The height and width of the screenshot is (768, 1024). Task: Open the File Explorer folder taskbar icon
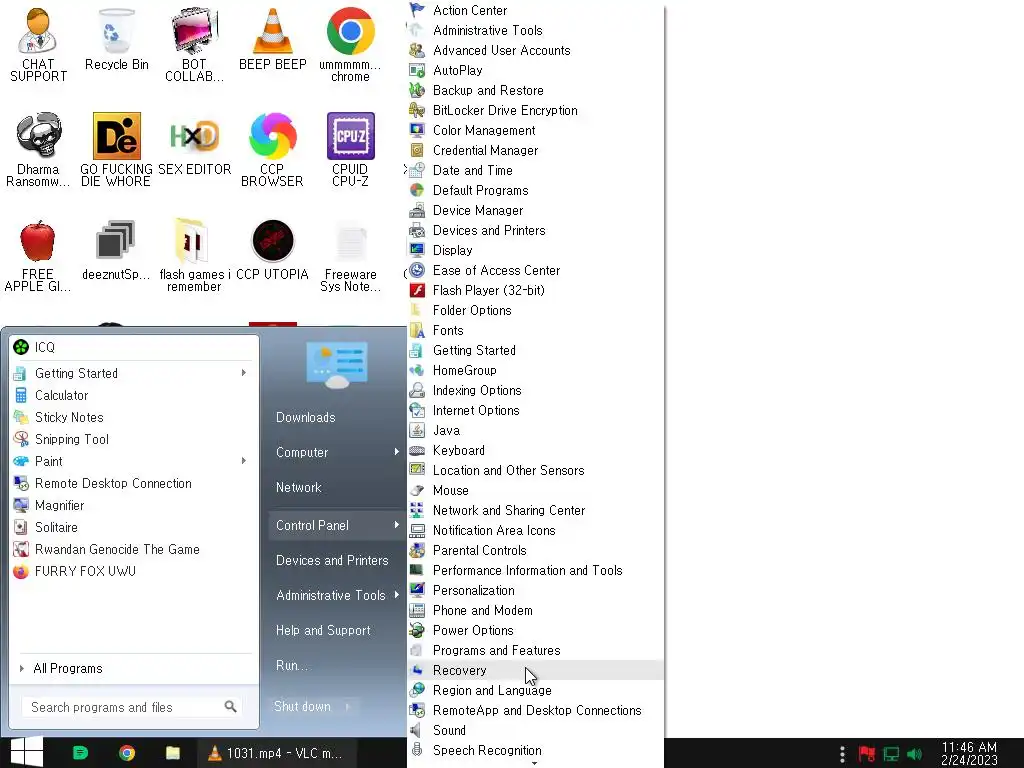tap(172, 753)
